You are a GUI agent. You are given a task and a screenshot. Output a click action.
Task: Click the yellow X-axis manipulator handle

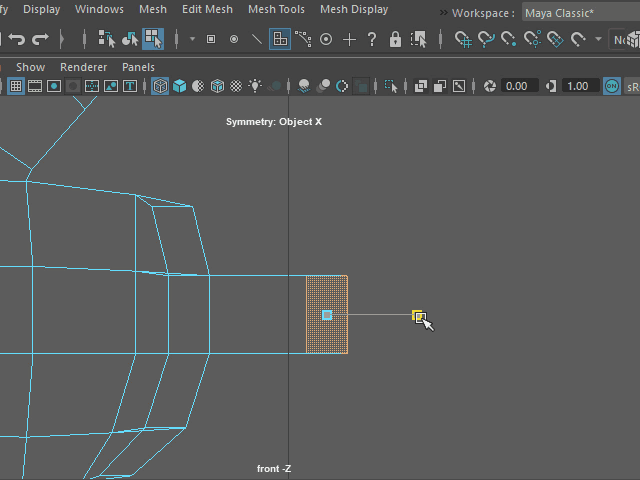pos(418,316)
